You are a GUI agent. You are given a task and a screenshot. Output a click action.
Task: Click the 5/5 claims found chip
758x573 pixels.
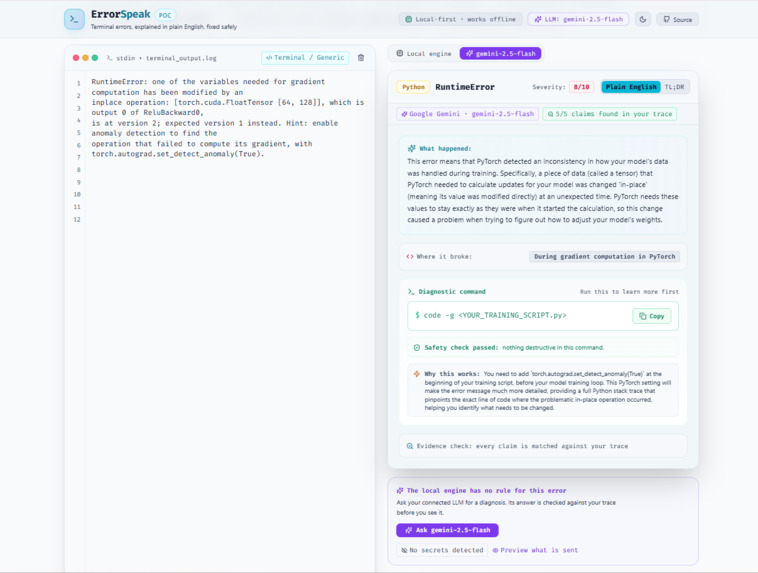pyautogui.click(x=610, y=114)
